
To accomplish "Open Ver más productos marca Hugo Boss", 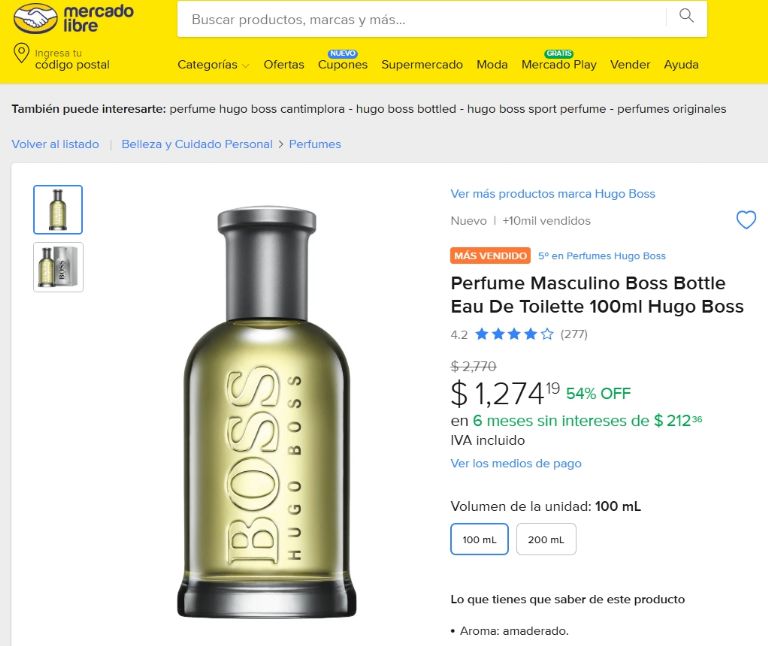I will click(553, 193).
